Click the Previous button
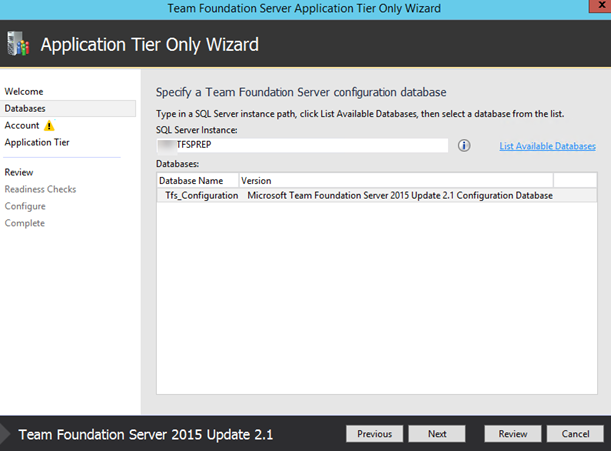The image size is (611, 451). (374, 434)
